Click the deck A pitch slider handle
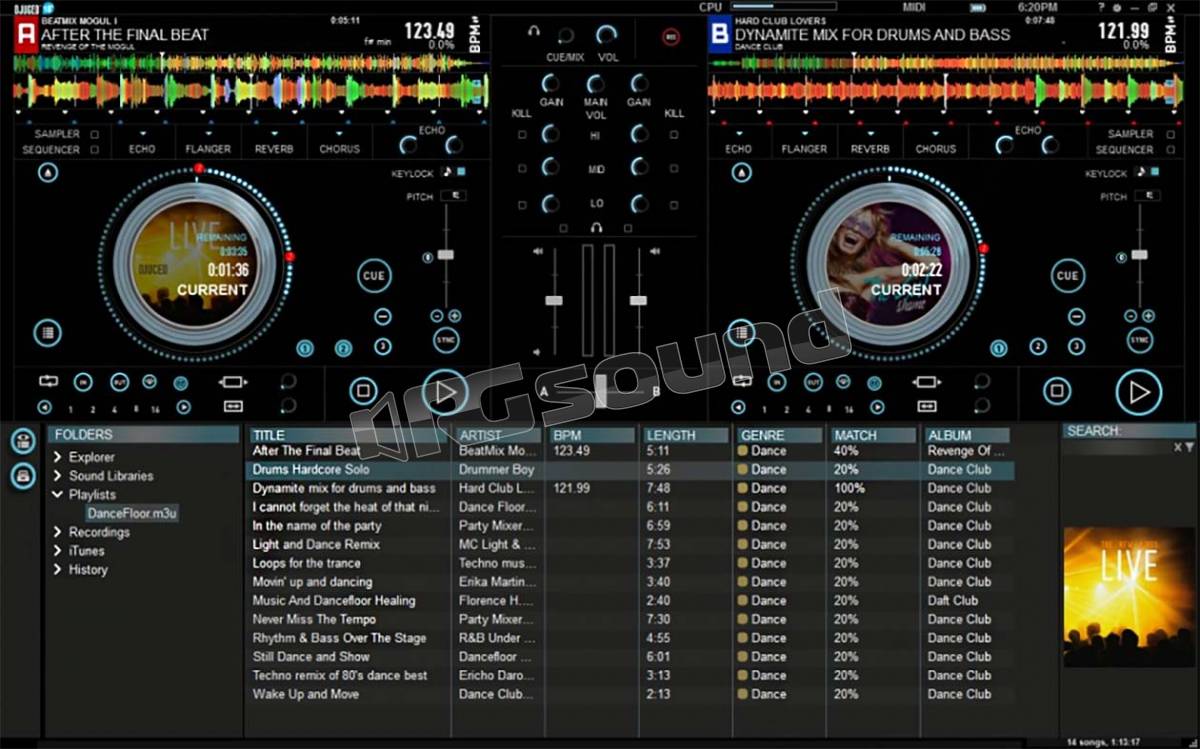Screen dimensions: 1200x749 (445, 255)
